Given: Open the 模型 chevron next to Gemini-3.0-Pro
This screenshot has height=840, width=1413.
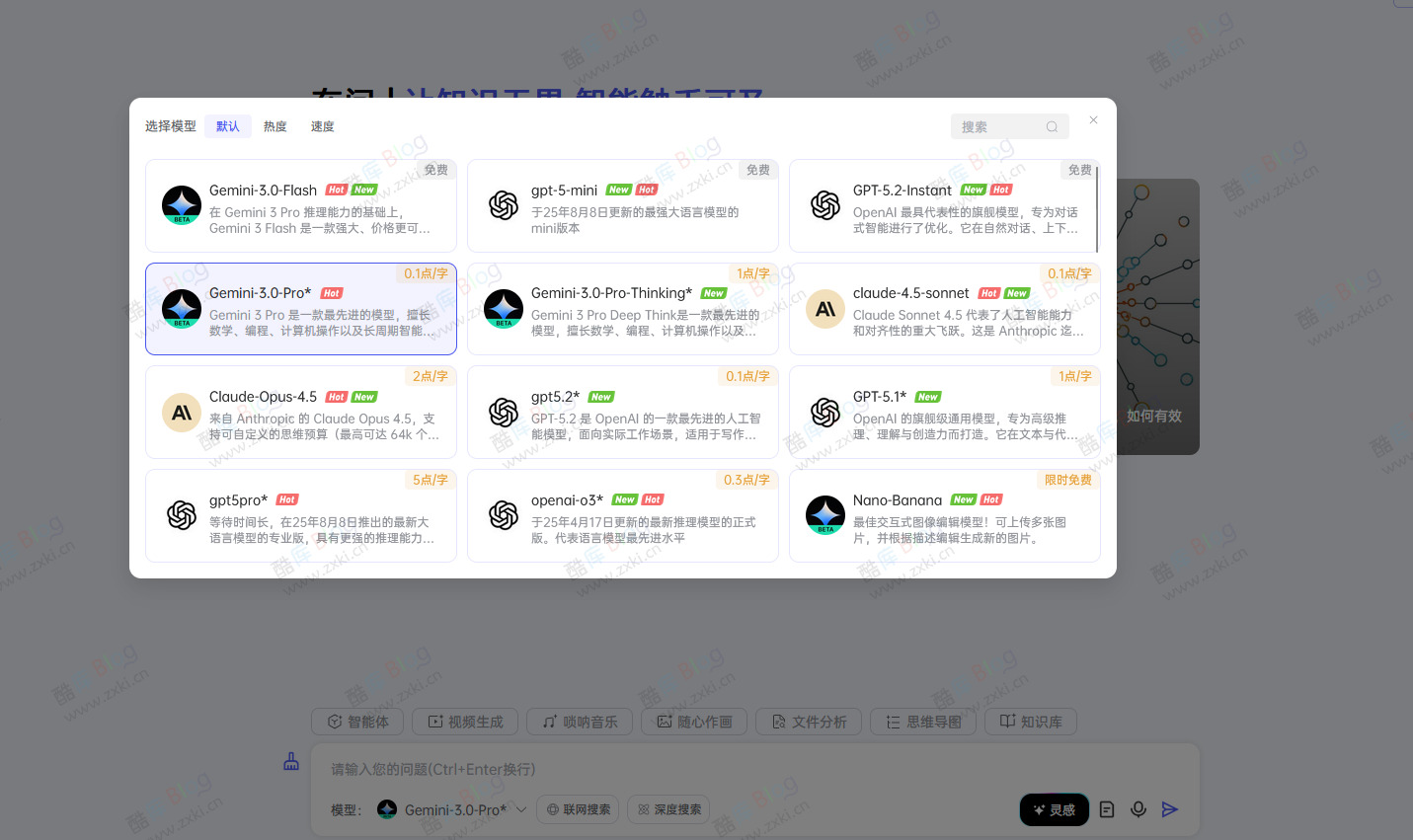Looking at the screenshot, I should (520, 808).
